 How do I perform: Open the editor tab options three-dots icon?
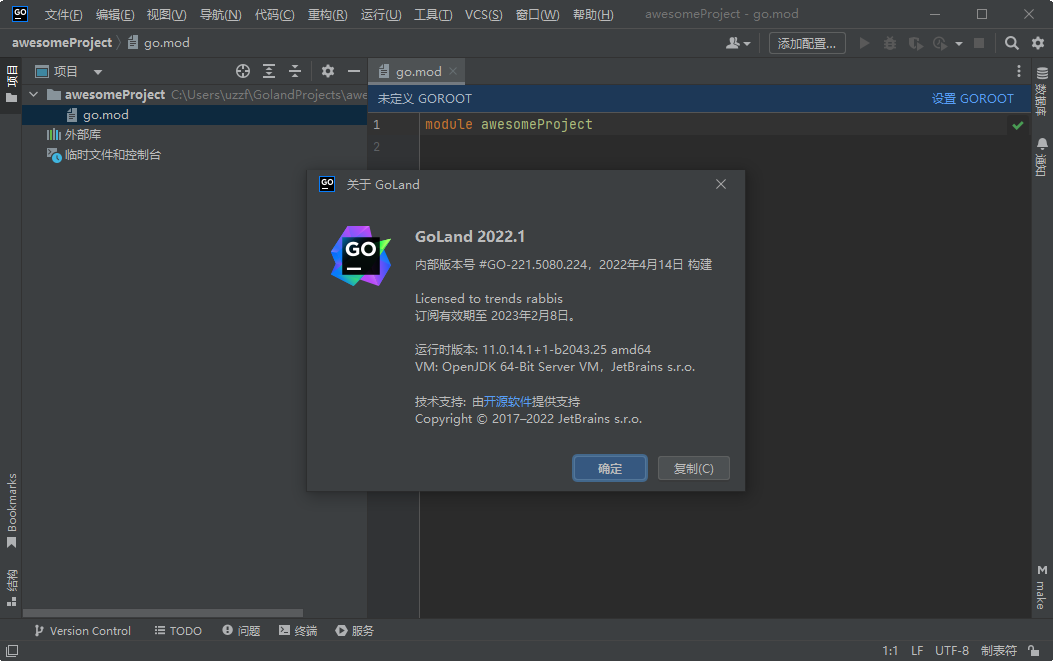click(x=1019, y=71)
